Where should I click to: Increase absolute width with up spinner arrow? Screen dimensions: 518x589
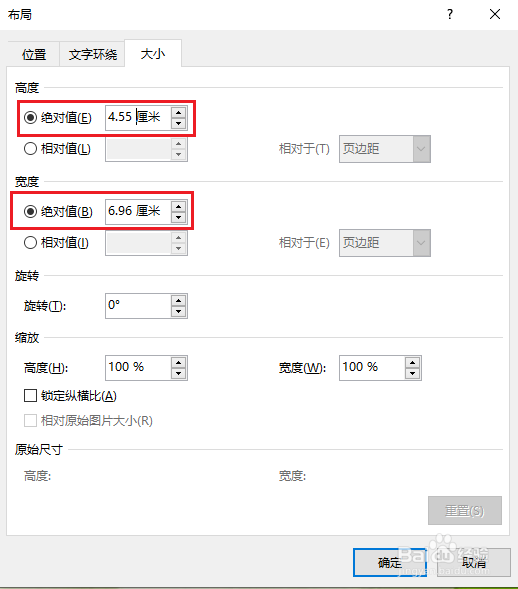pyautogui.click(x=178, y=207)
